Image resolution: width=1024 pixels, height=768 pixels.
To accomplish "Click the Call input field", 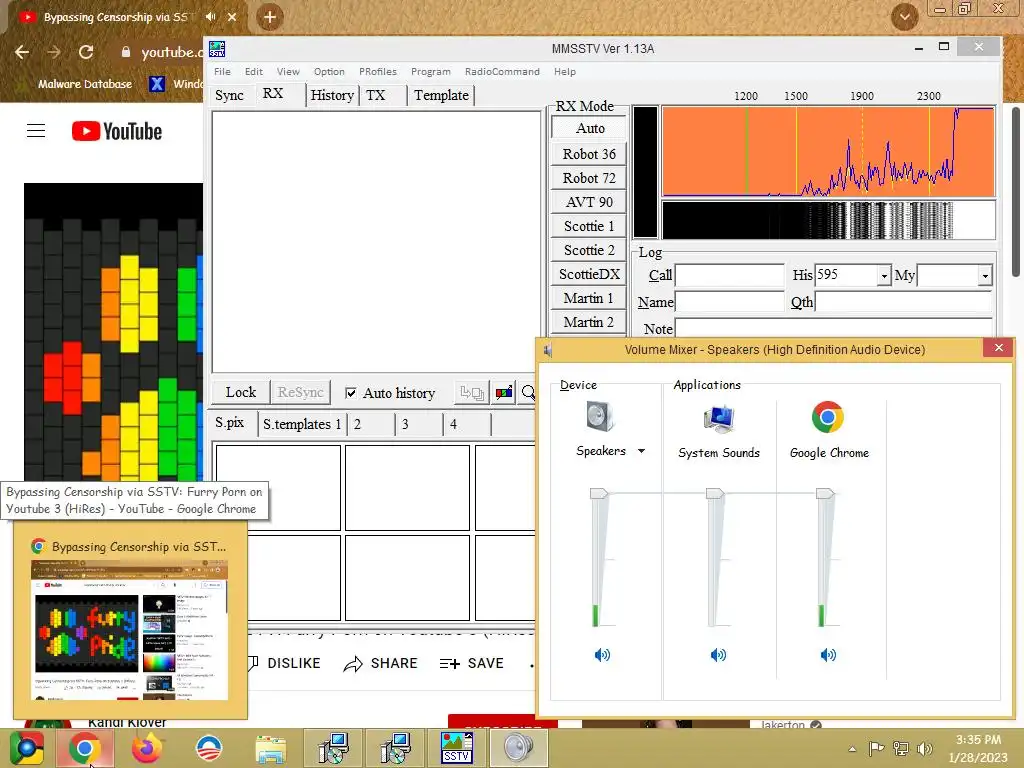I will 729,276.
